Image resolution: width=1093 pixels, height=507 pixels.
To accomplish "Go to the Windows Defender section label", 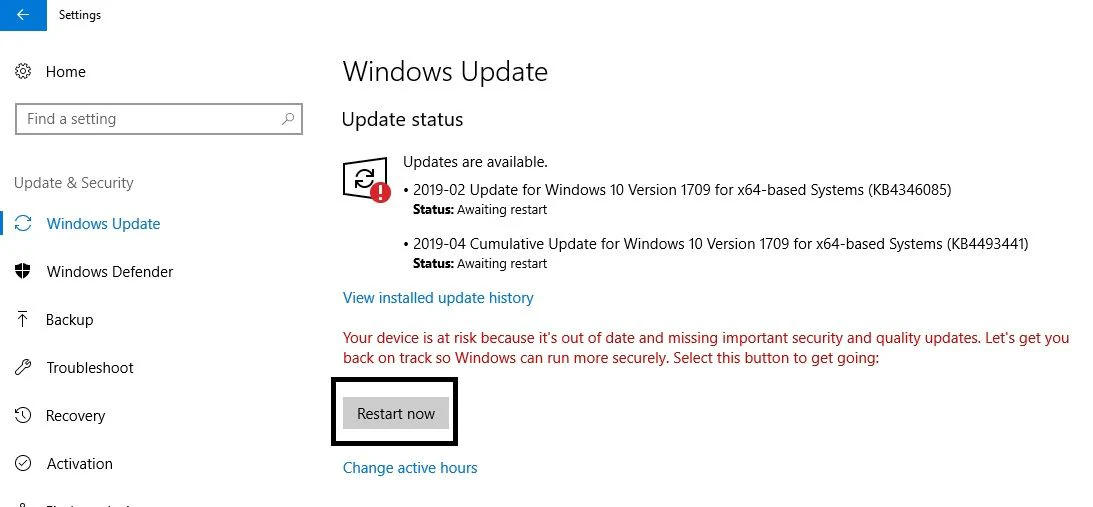I will point(110,272).
